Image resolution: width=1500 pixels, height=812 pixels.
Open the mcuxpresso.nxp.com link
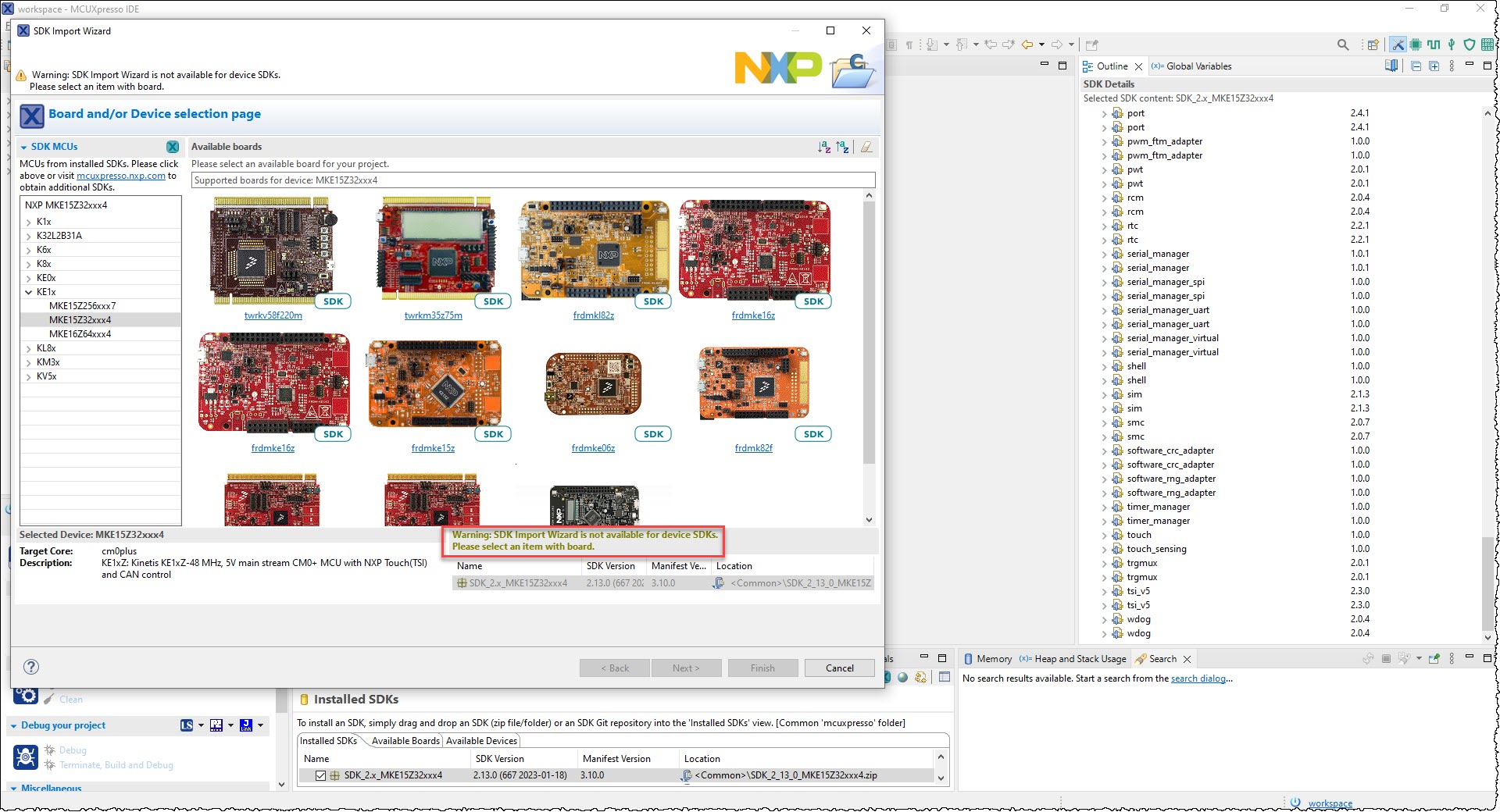(120, 176)
